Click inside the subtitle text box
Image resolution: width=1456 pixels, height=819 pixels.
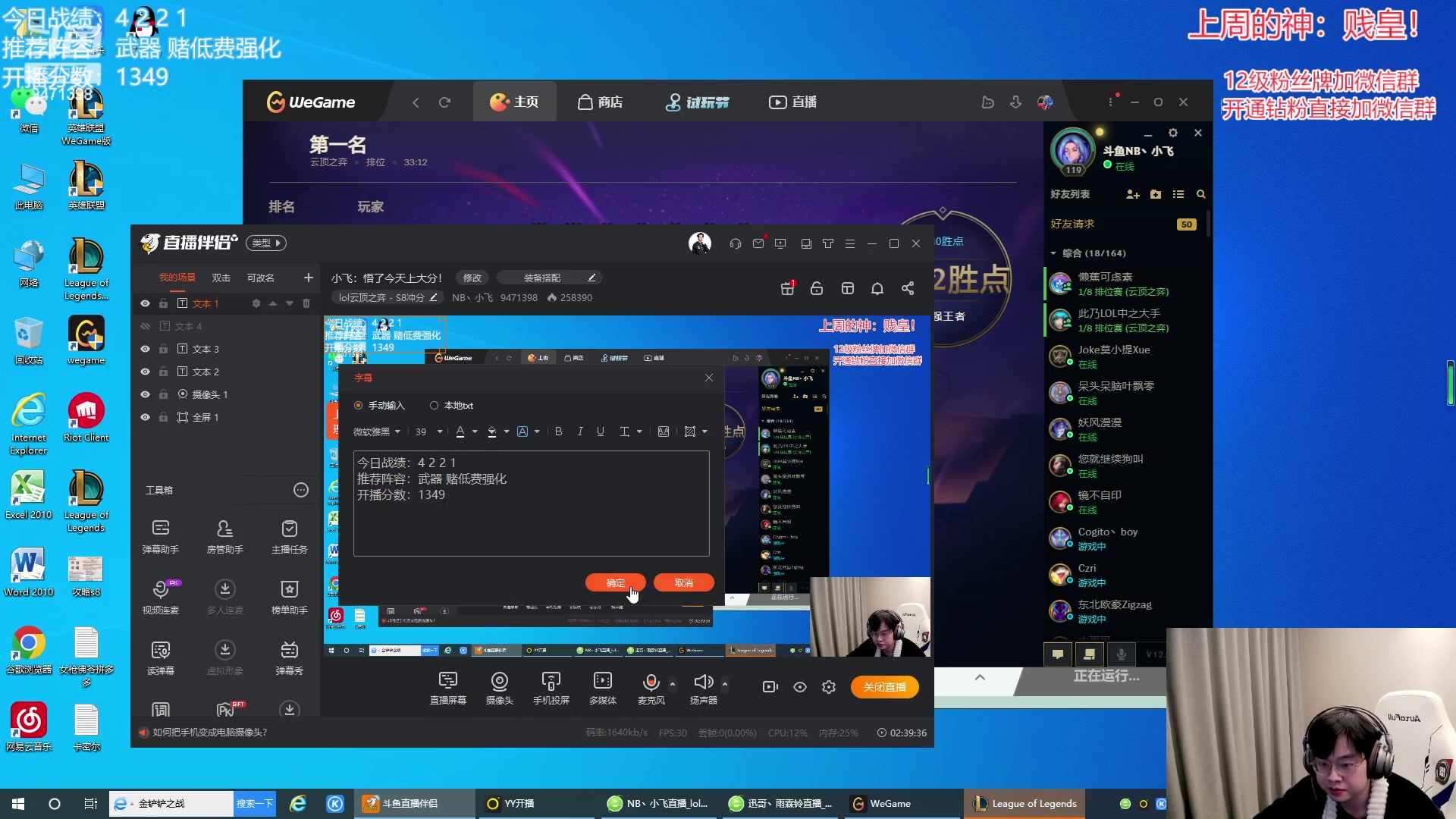531,523
